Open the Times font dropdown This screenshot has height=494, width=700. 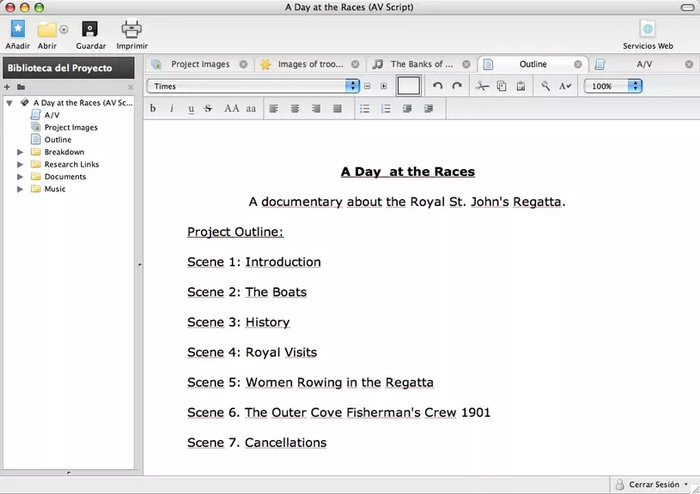tap(253, 86)
